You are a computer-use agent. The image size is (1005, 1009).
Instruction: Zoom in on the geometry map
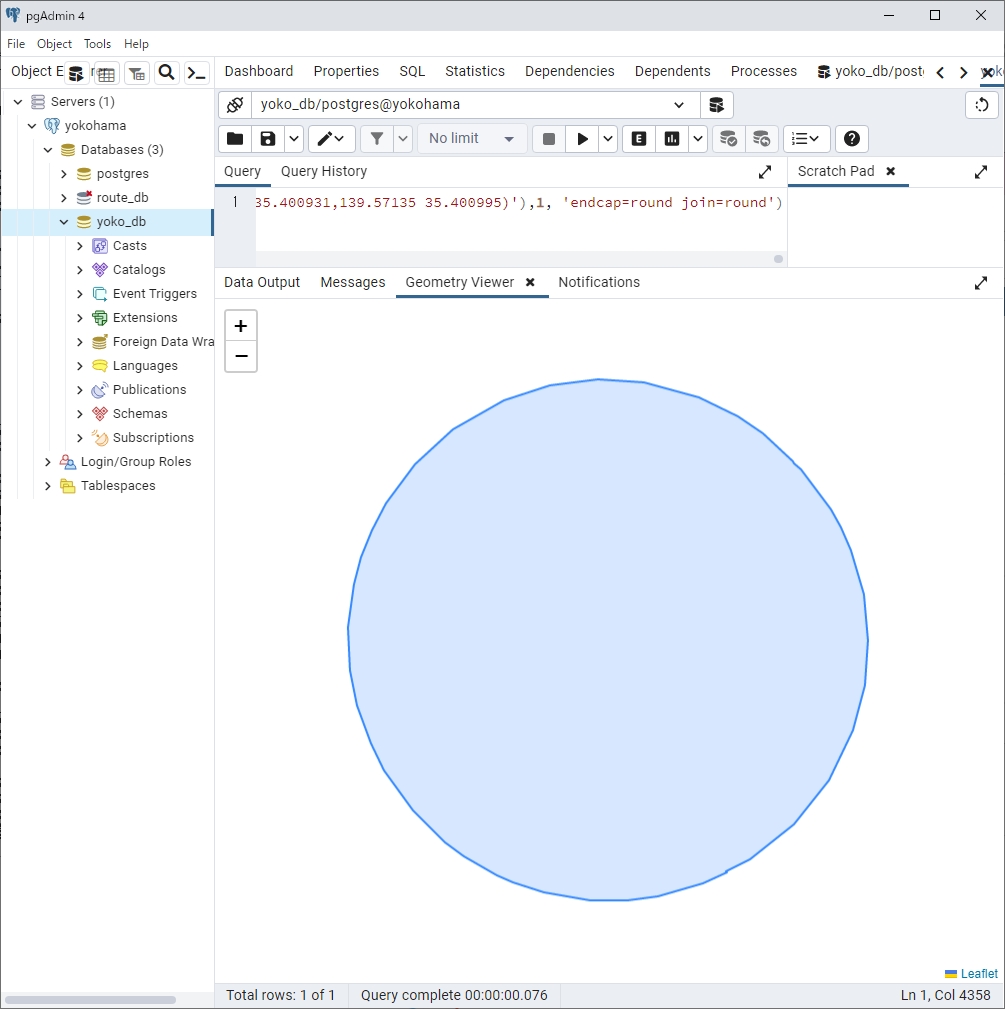[x=241, y=326]
